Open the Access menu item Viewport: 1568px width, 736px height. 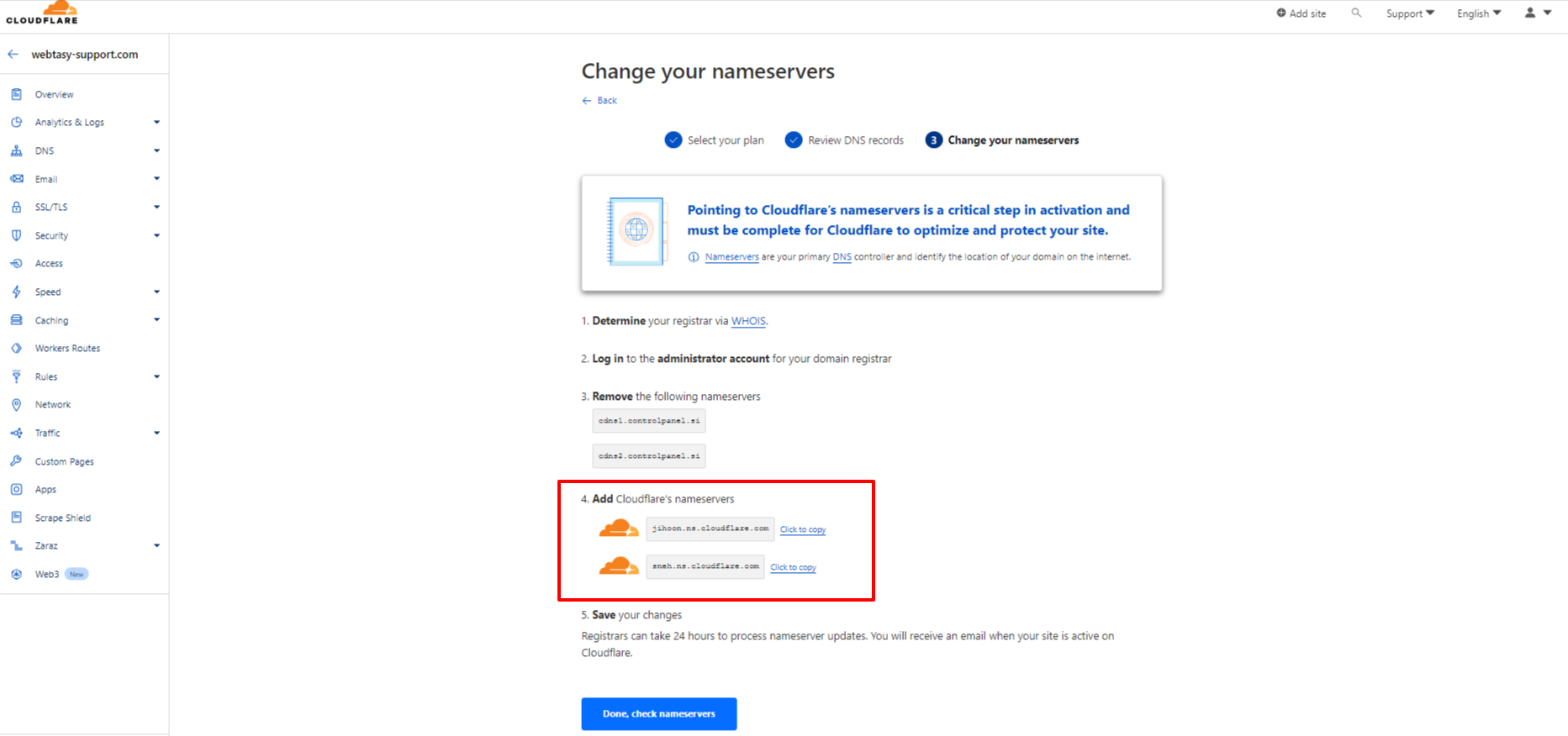coord(49,264)
